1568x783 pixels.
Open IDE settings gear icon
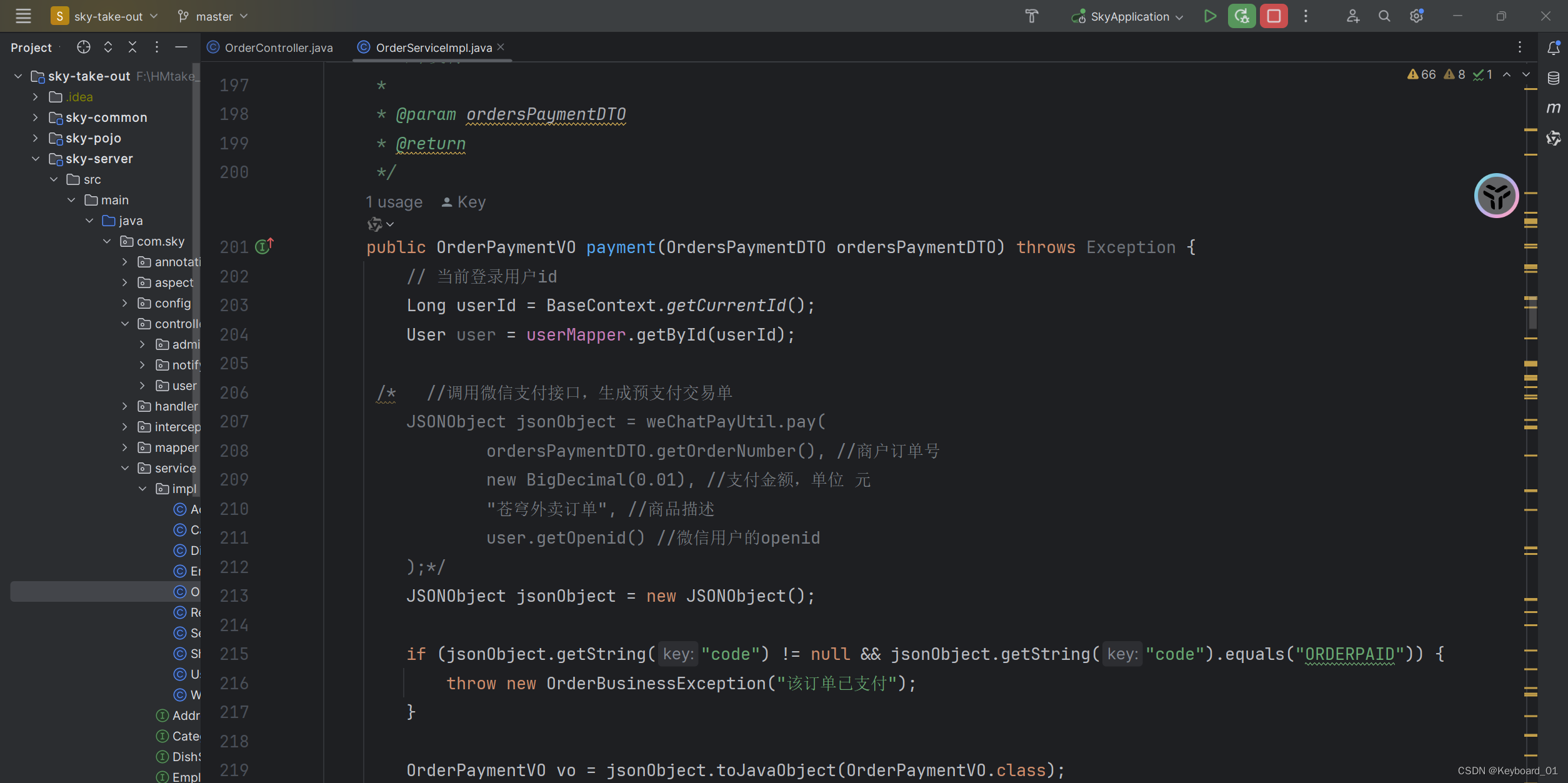(1416, 16)
